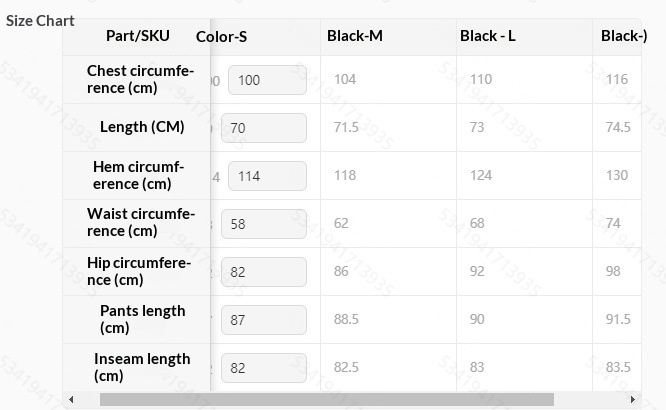Click the Size Chart label
666x410 pixels.
(x=40, y=21)
